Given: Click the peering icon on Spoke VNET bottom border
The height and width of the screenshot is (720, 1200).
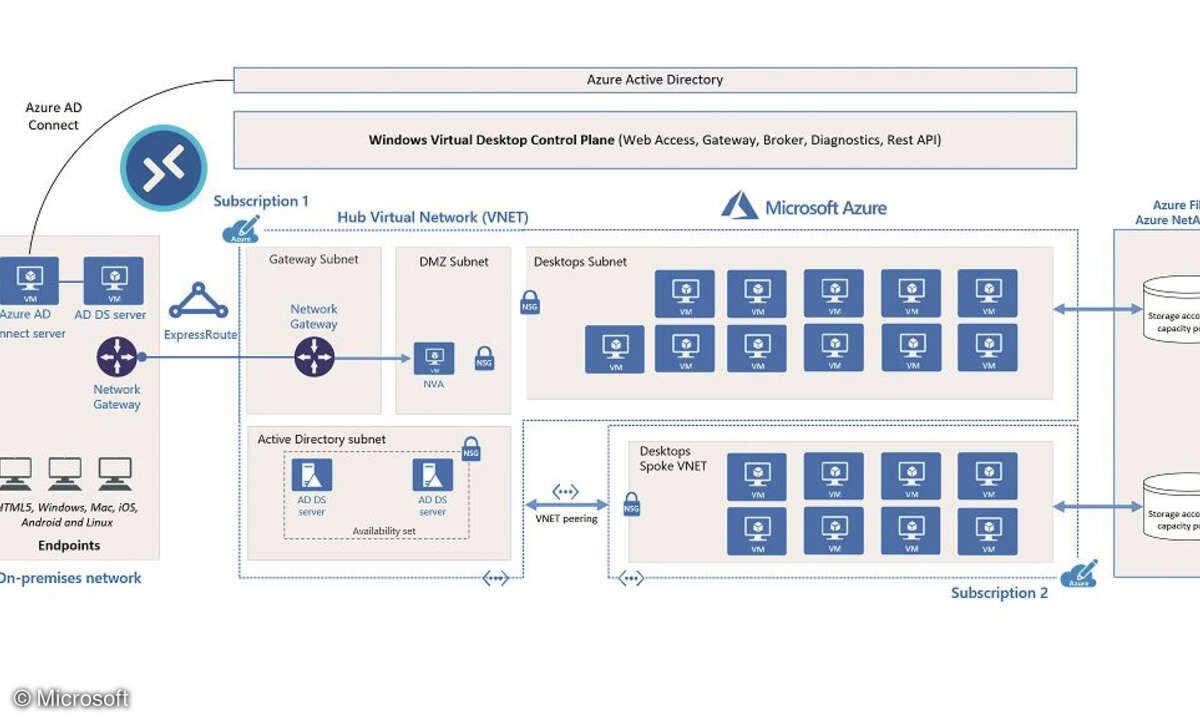Looking at the screenshot, I should pyautogui.click(x=631, y=578).
